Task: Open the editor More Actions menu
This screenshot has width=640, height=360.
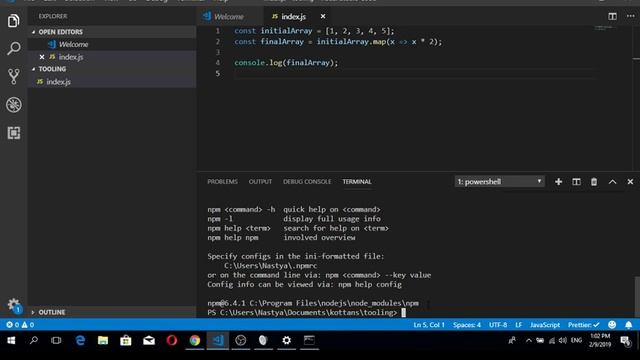Action: pyautogui.click(x=630, y=16)
